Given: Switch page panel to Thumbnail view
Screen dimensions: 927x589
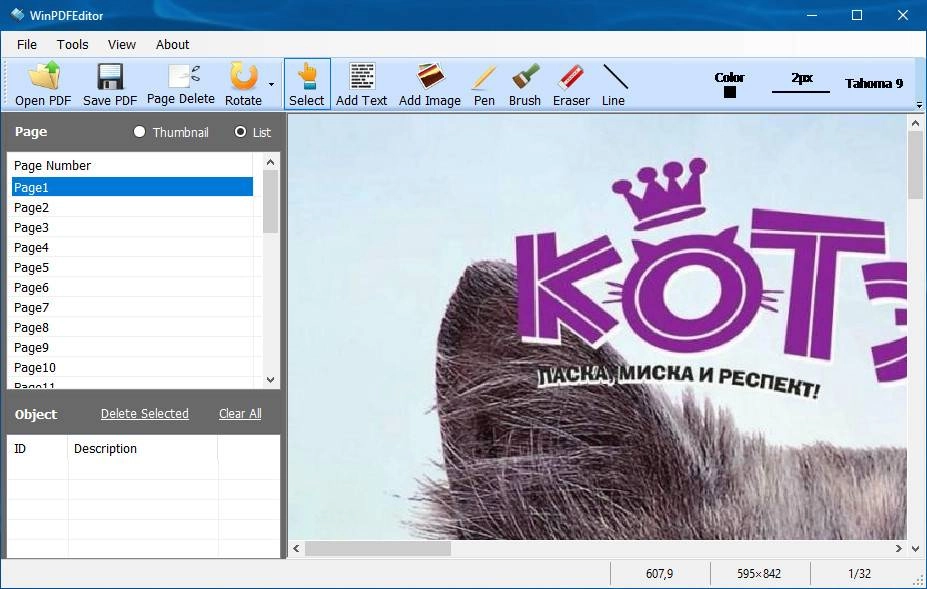Looking at the screenshot, I should [140, 132].
